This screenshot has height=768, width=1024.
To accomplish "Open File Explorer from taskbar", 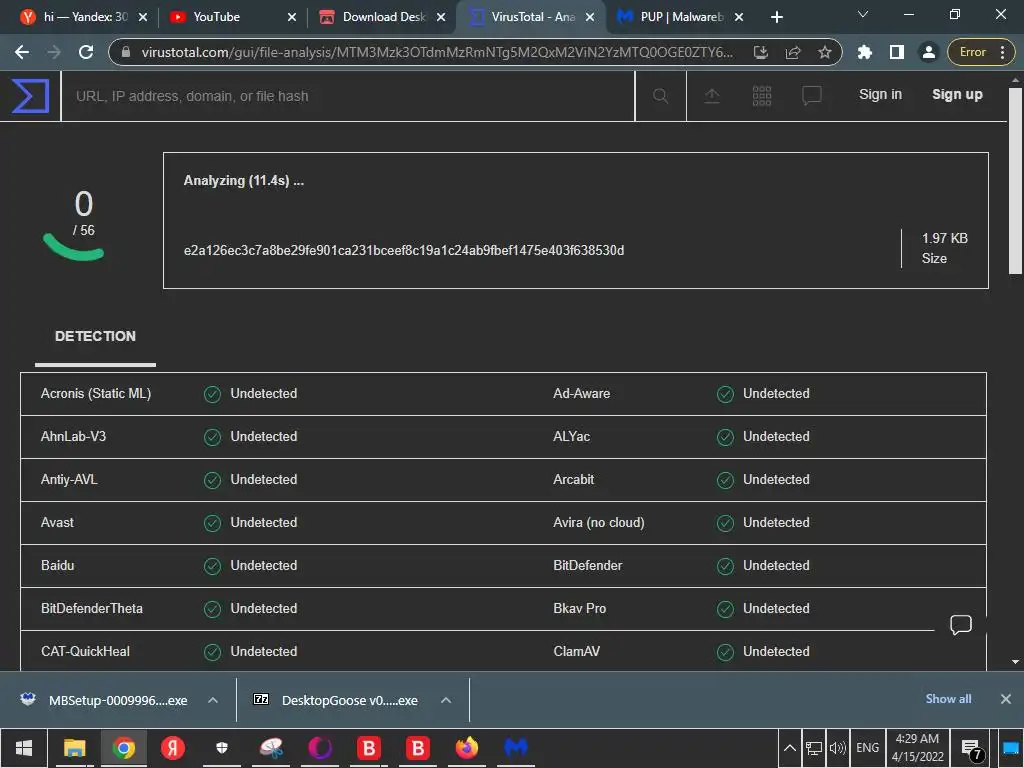I will [74, 748].
